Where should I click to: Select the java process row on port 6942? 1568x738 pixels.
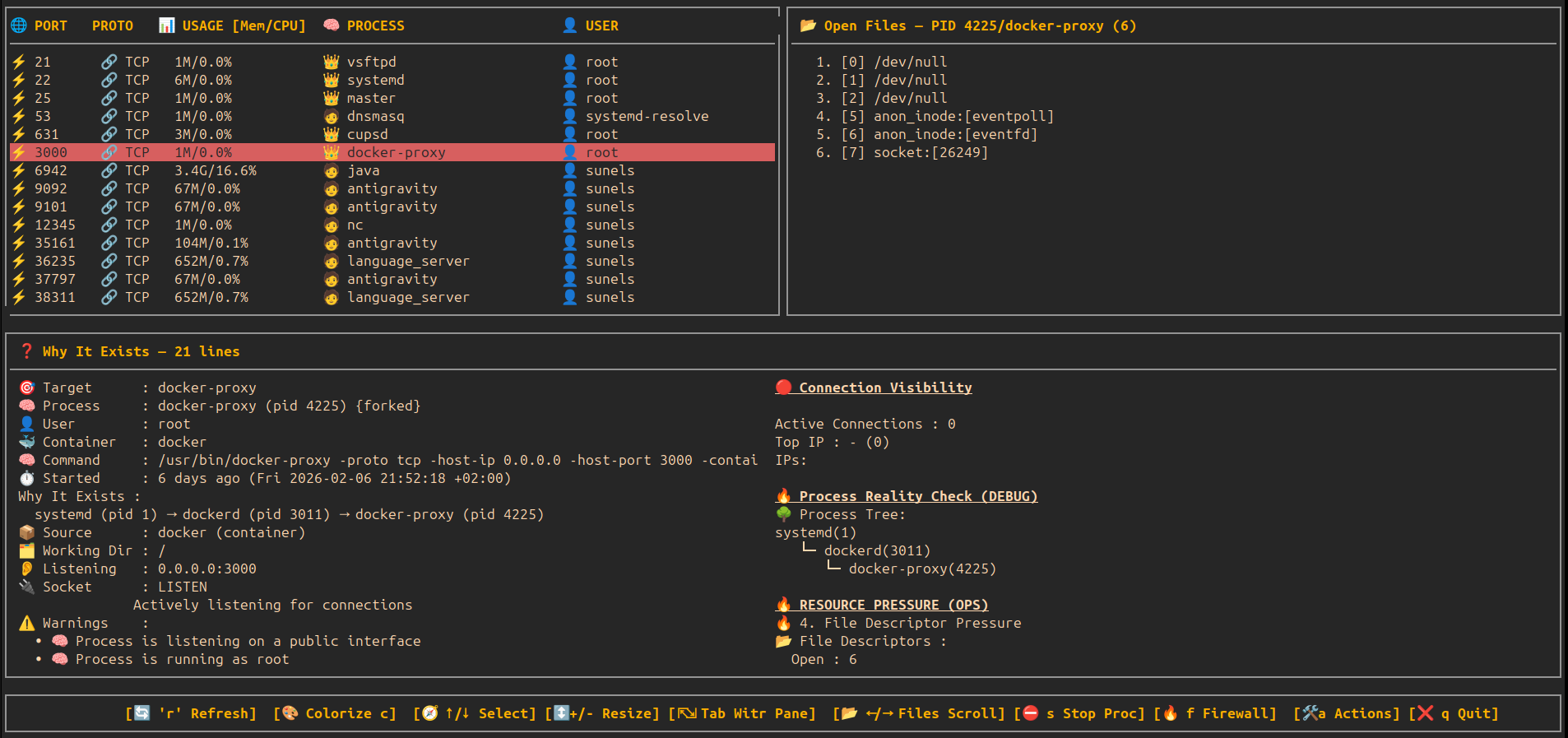point(363,170)
